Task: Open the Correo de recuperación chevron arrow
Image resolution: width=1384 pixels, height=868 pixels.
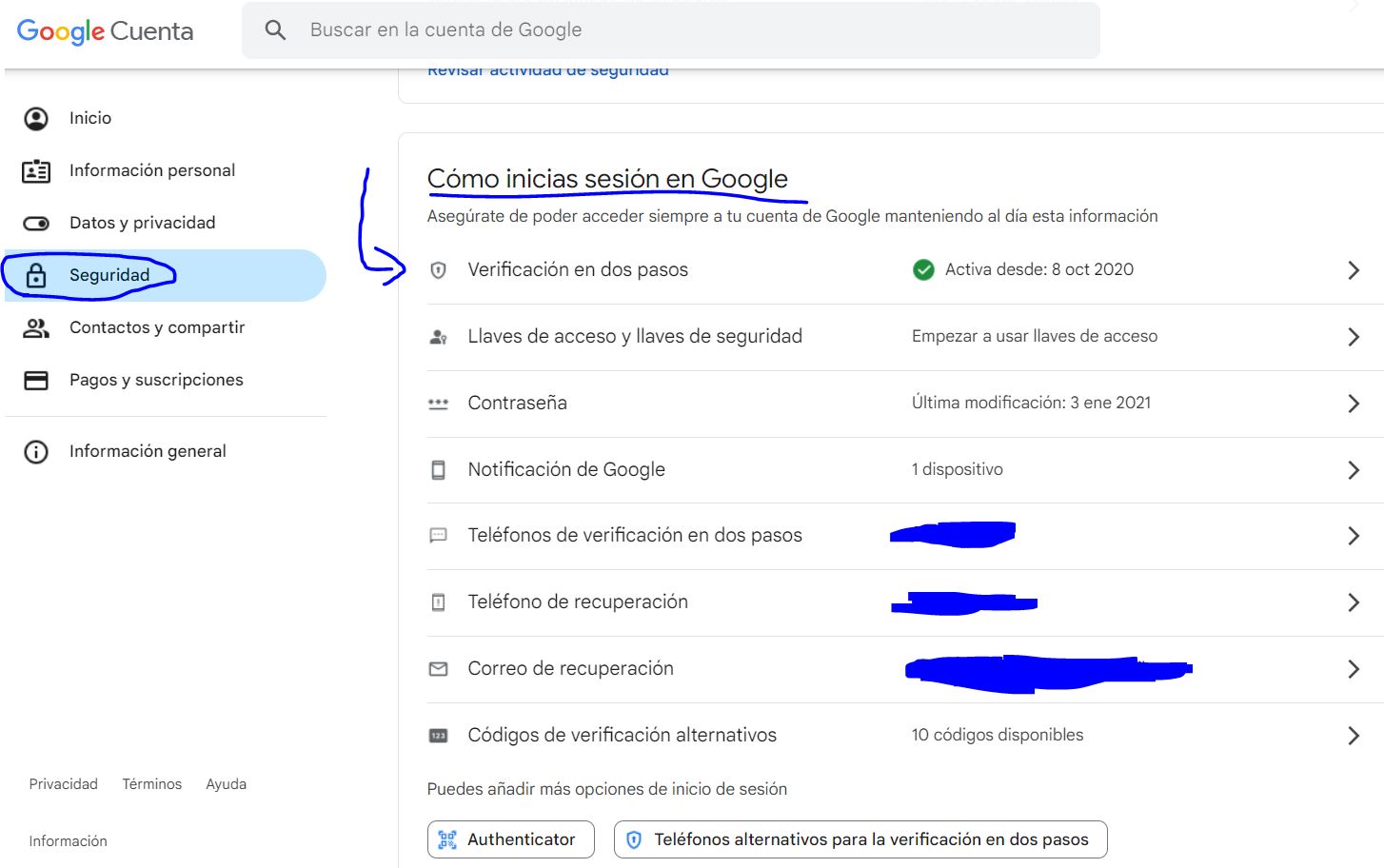Action: pyautogui.click(x=1354, y=669)
